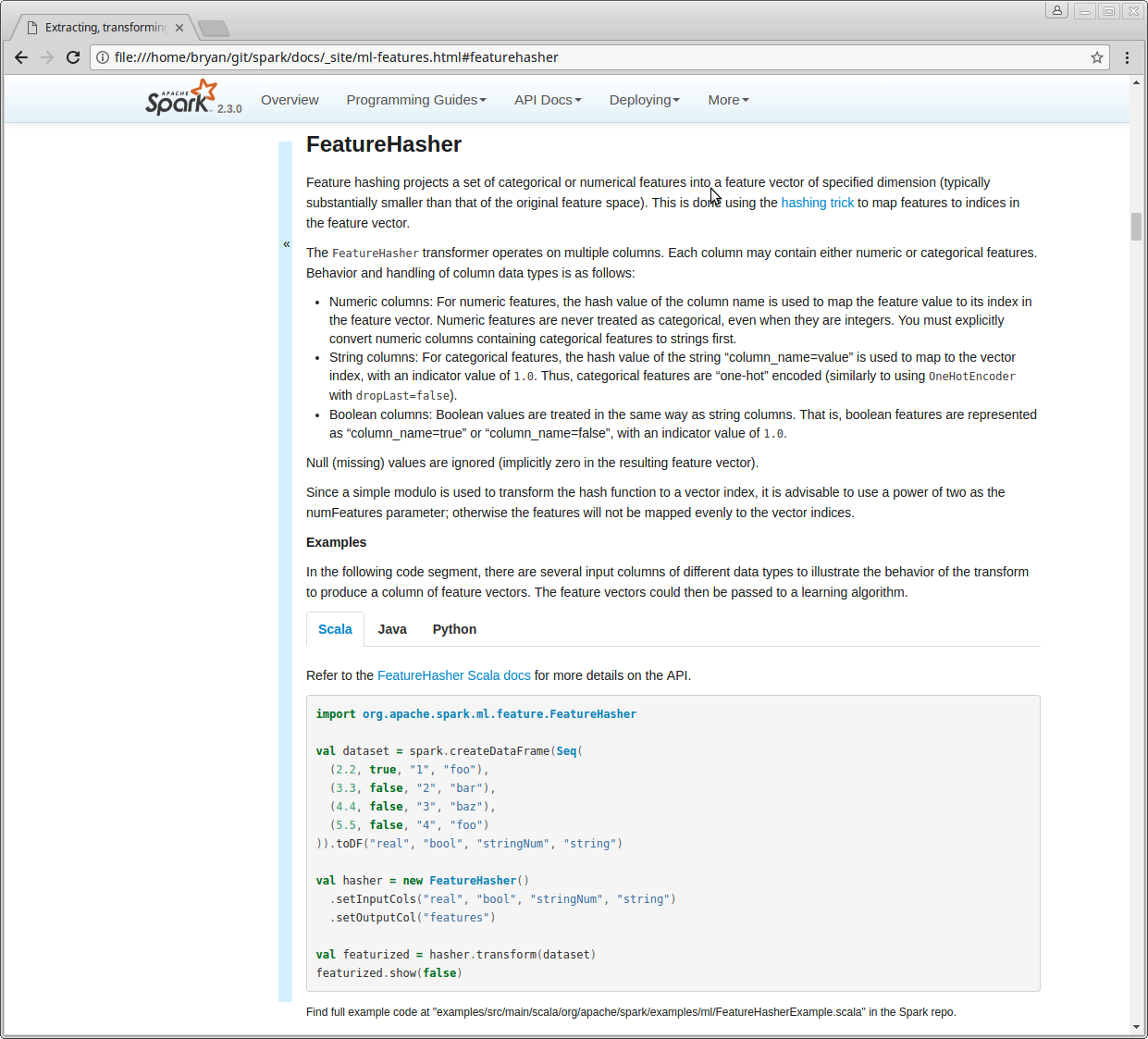View site information icon in address bar
Viewport: 1148px width, 1039px height.
pos(103,57)
